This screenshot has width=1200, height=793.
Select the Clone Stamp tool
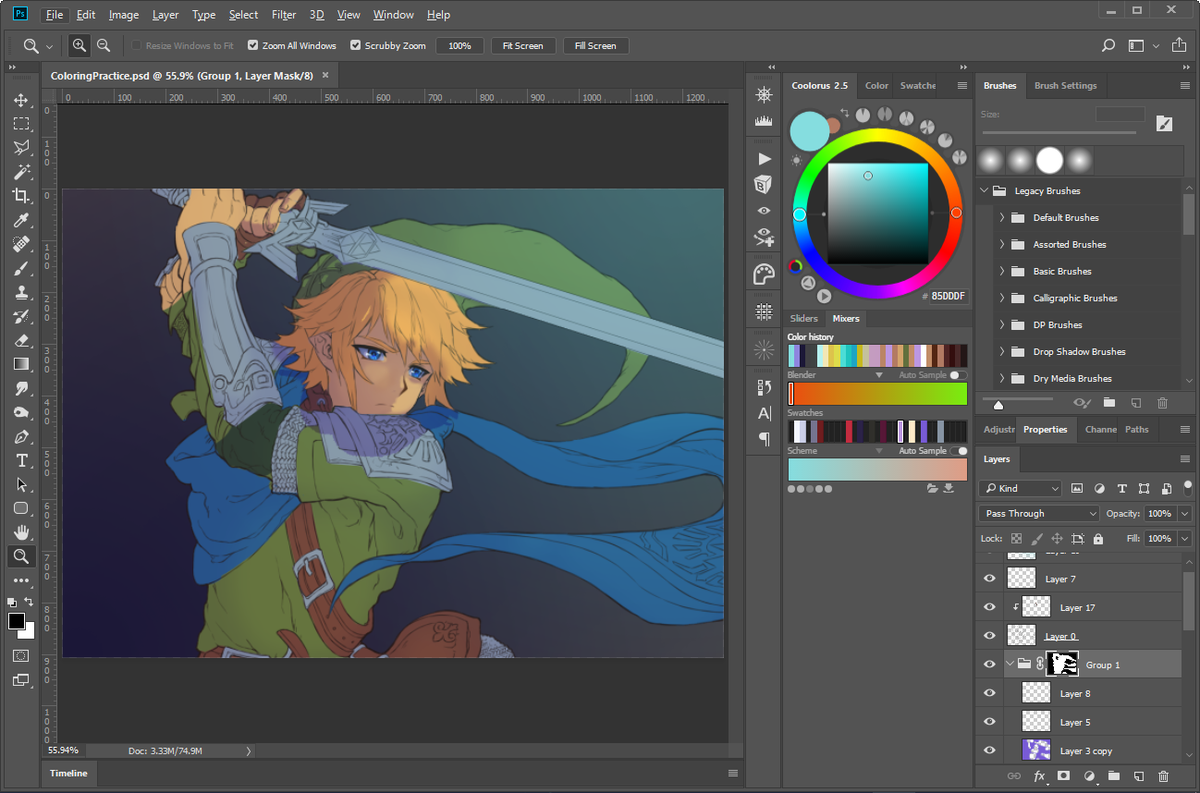(21, 292)
